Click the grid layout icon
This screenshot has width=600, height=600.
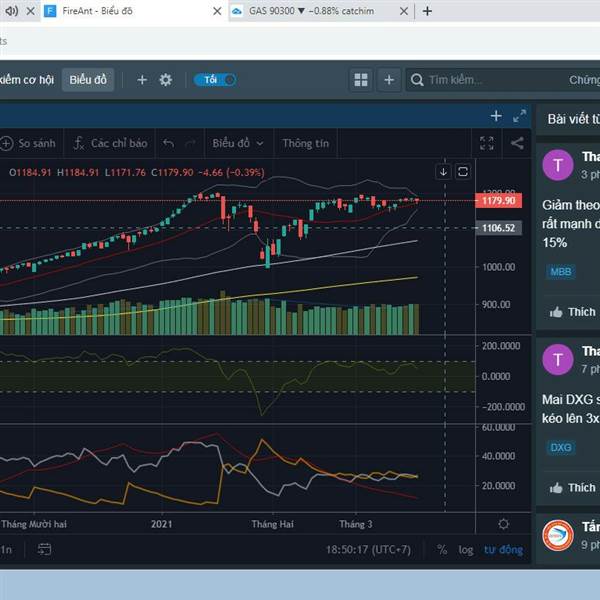click(361, 80)
